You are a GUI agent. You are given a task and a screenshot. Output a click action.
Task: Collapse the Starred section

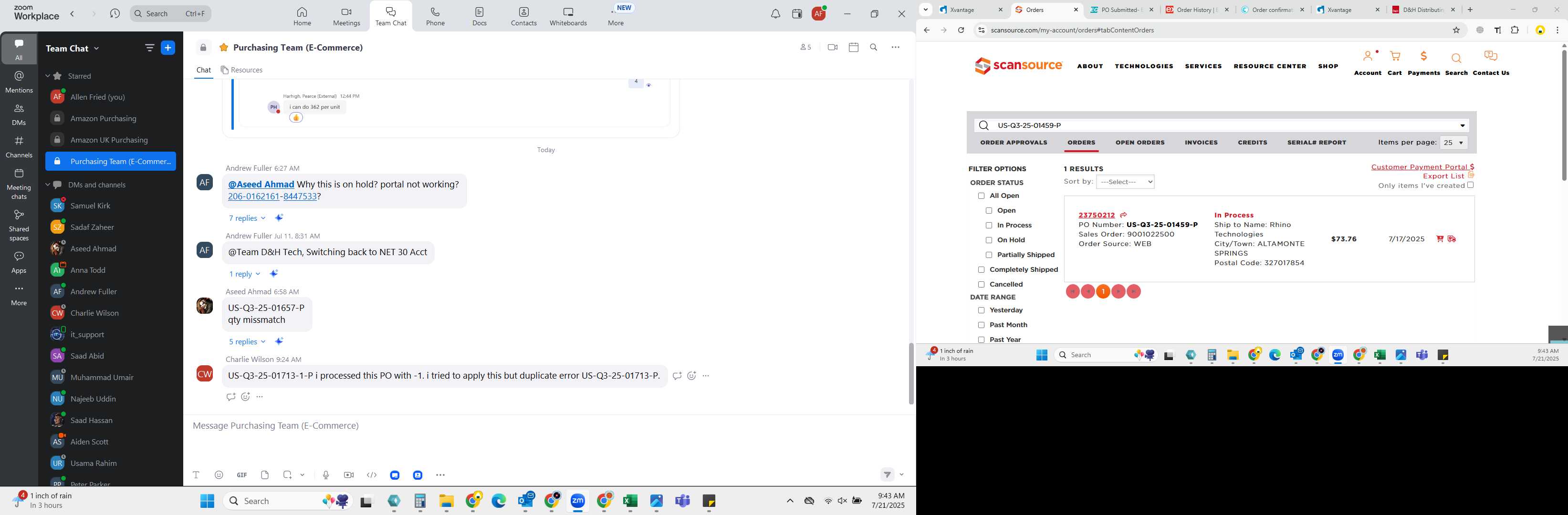47,76
